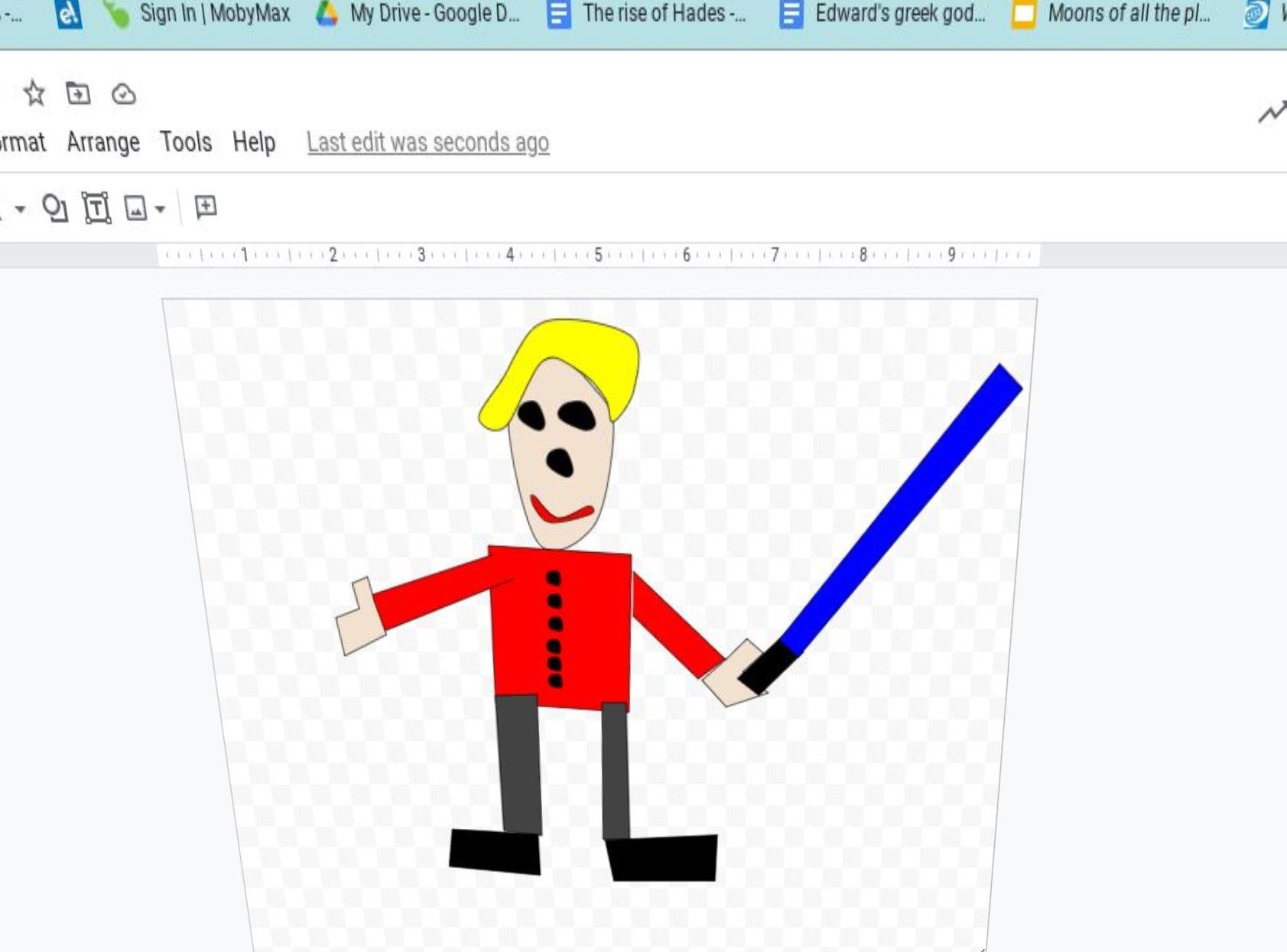Click the Add comment toolbar icon
1287x952 pixels.
point(206,207)
